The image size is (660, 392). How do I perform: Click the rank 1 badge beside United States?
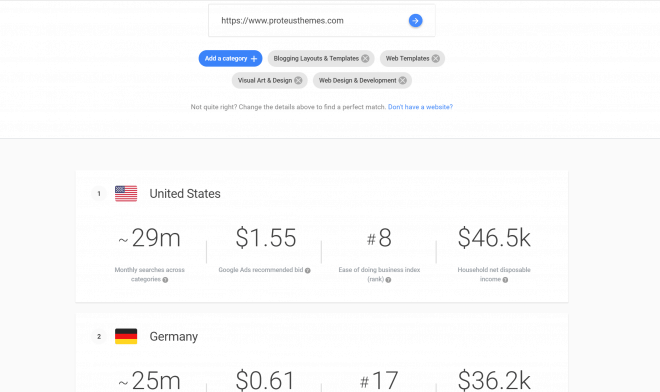pos(99,194)
